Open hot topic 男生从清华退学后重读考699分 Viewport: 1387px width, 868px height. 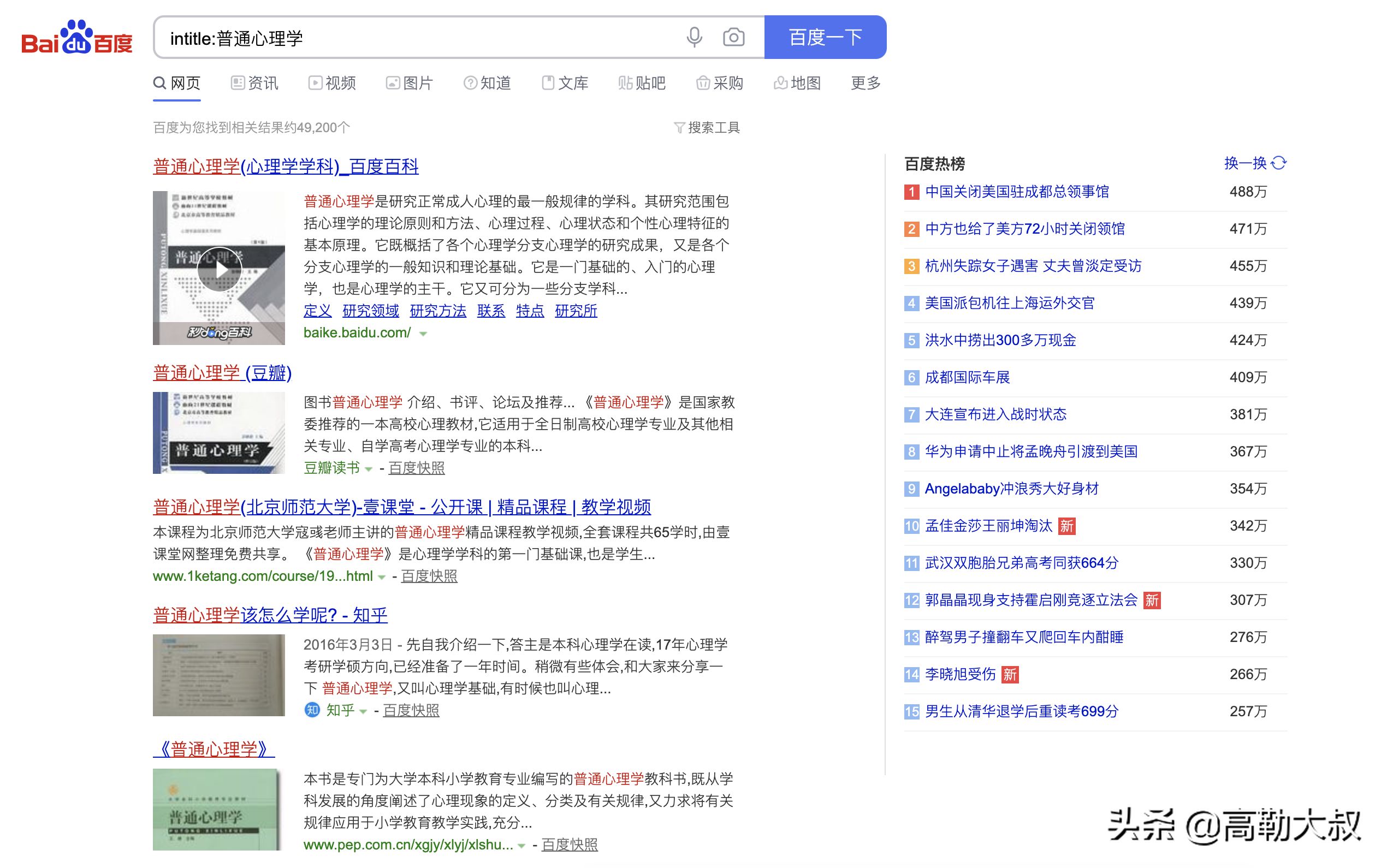1021,712
